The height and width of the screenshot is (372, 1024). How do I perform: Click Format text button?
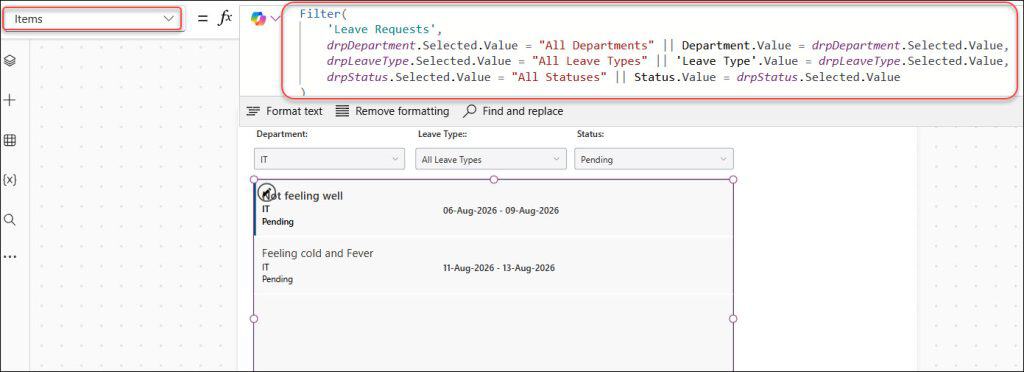285,112
